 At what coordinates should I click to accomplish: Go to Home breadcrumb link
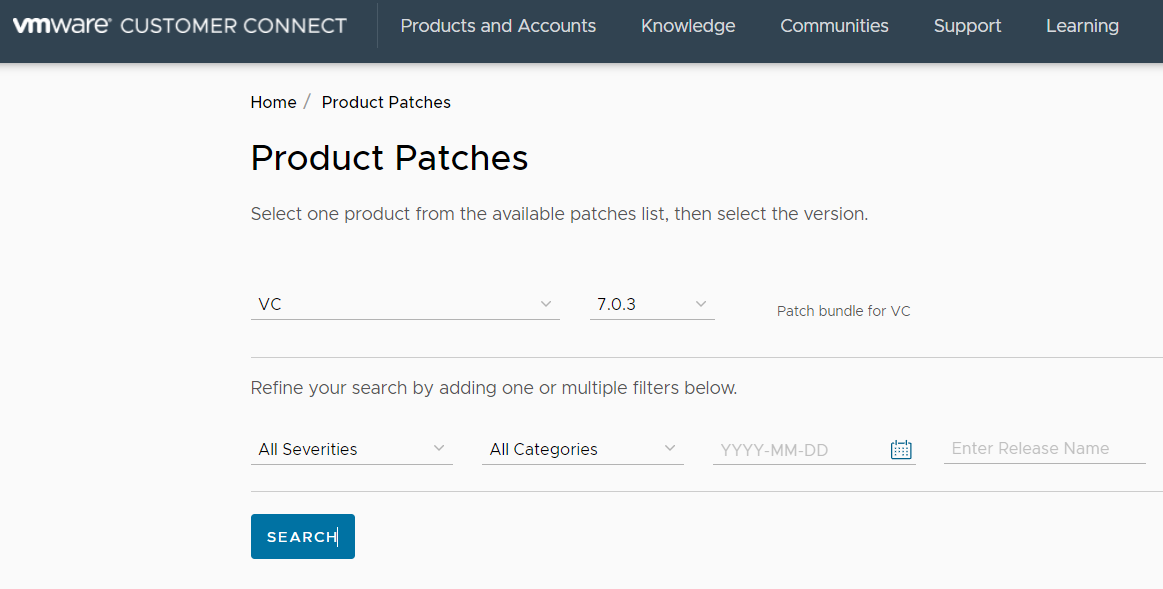click(x=274, y=102)
